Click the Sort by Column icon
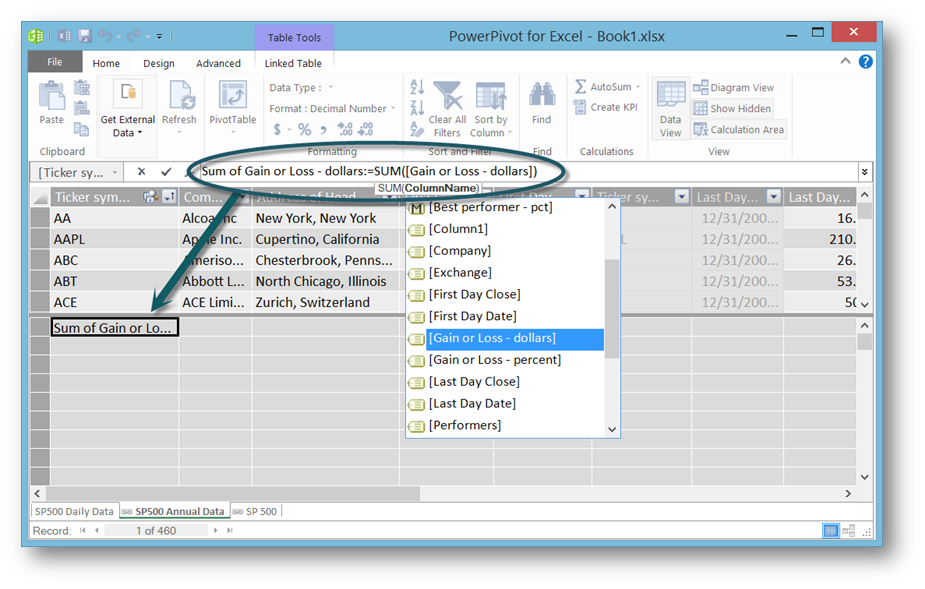This screenshot has width=925, height=589. coord(490,96)
